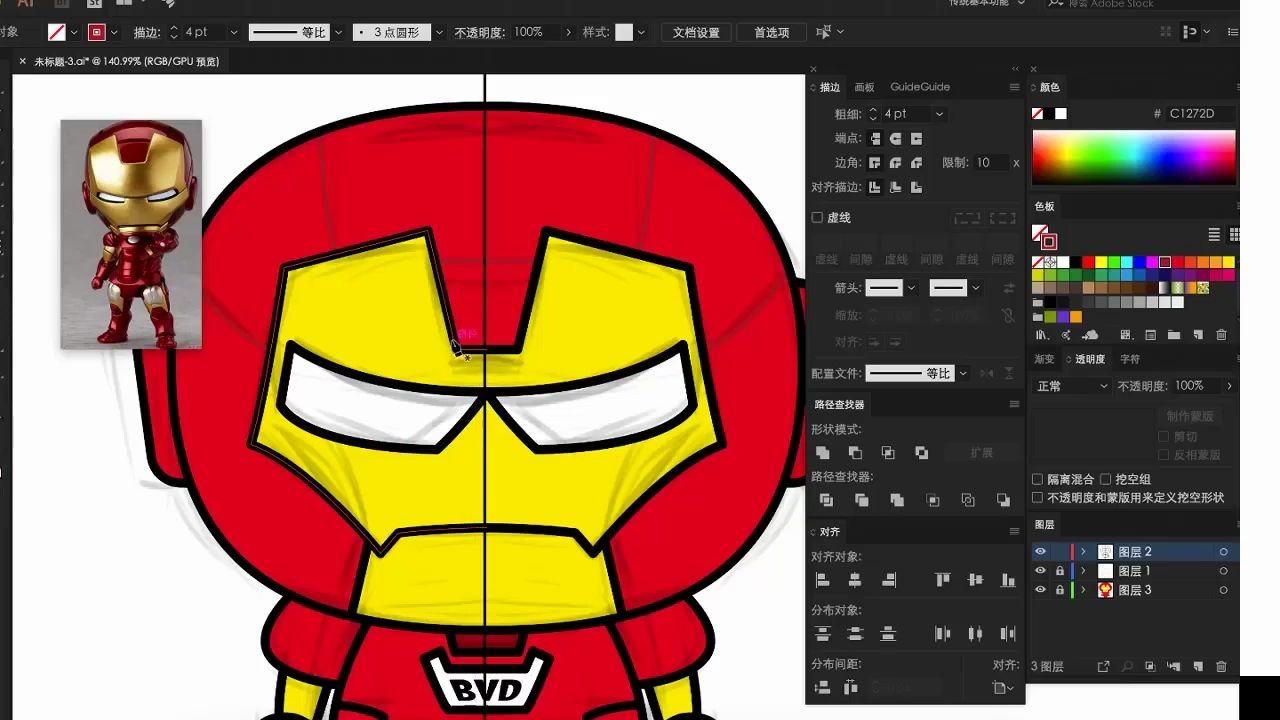The width and height of the screenshot is (1280, 720).
Task: Click the 限制 miter limit field
Action: pos(990,163)
